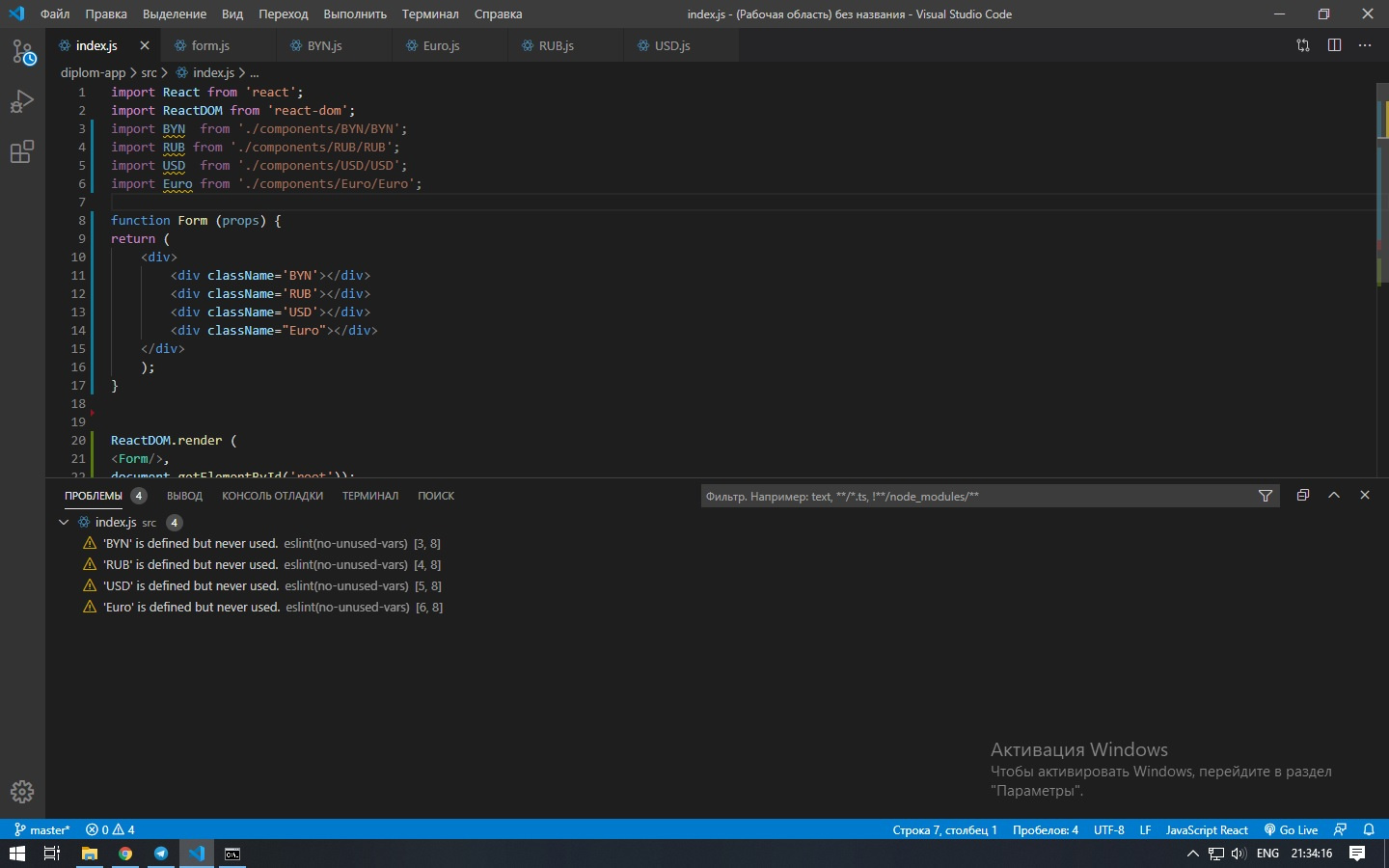Open the Выделение menu
Viewport: 1389px width, 868px height.
point(175,14)
